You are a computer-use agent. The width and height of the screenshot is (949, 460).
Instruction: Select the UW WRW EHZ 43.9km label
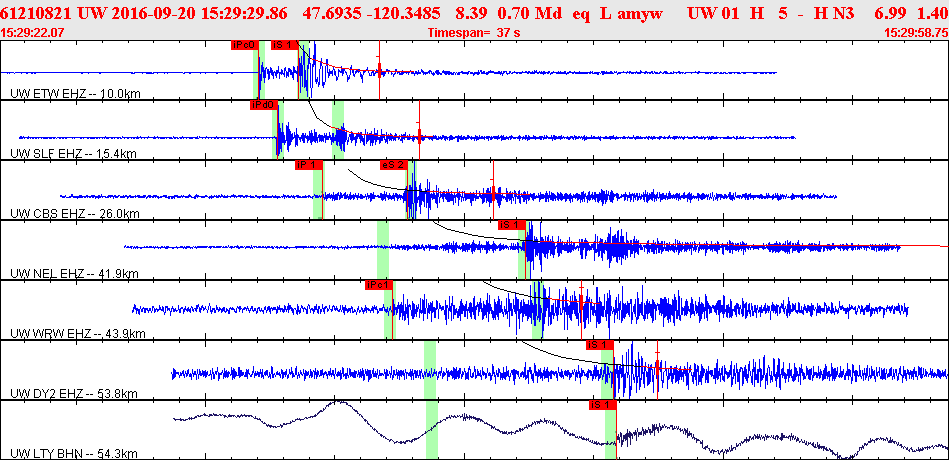point(77,334)
